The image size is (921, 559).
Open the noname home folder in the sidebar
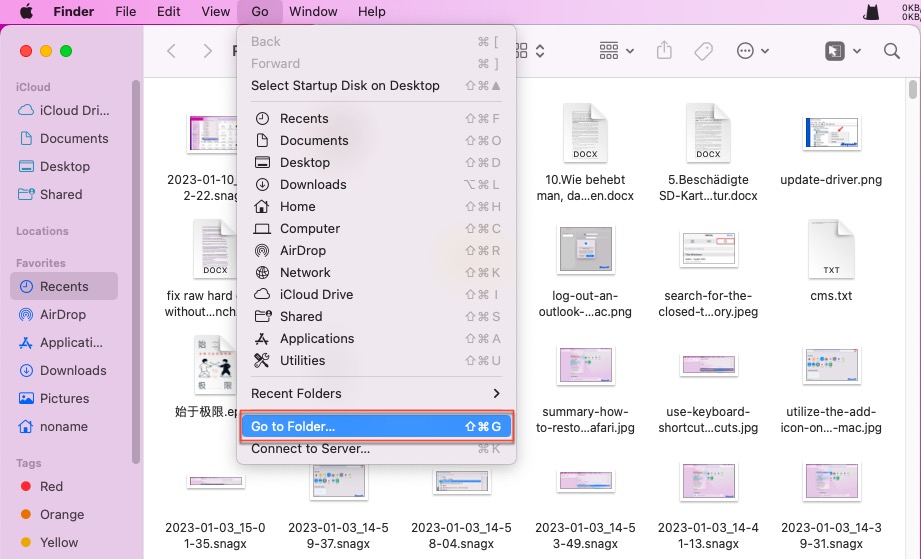click(x=64, y=426)
